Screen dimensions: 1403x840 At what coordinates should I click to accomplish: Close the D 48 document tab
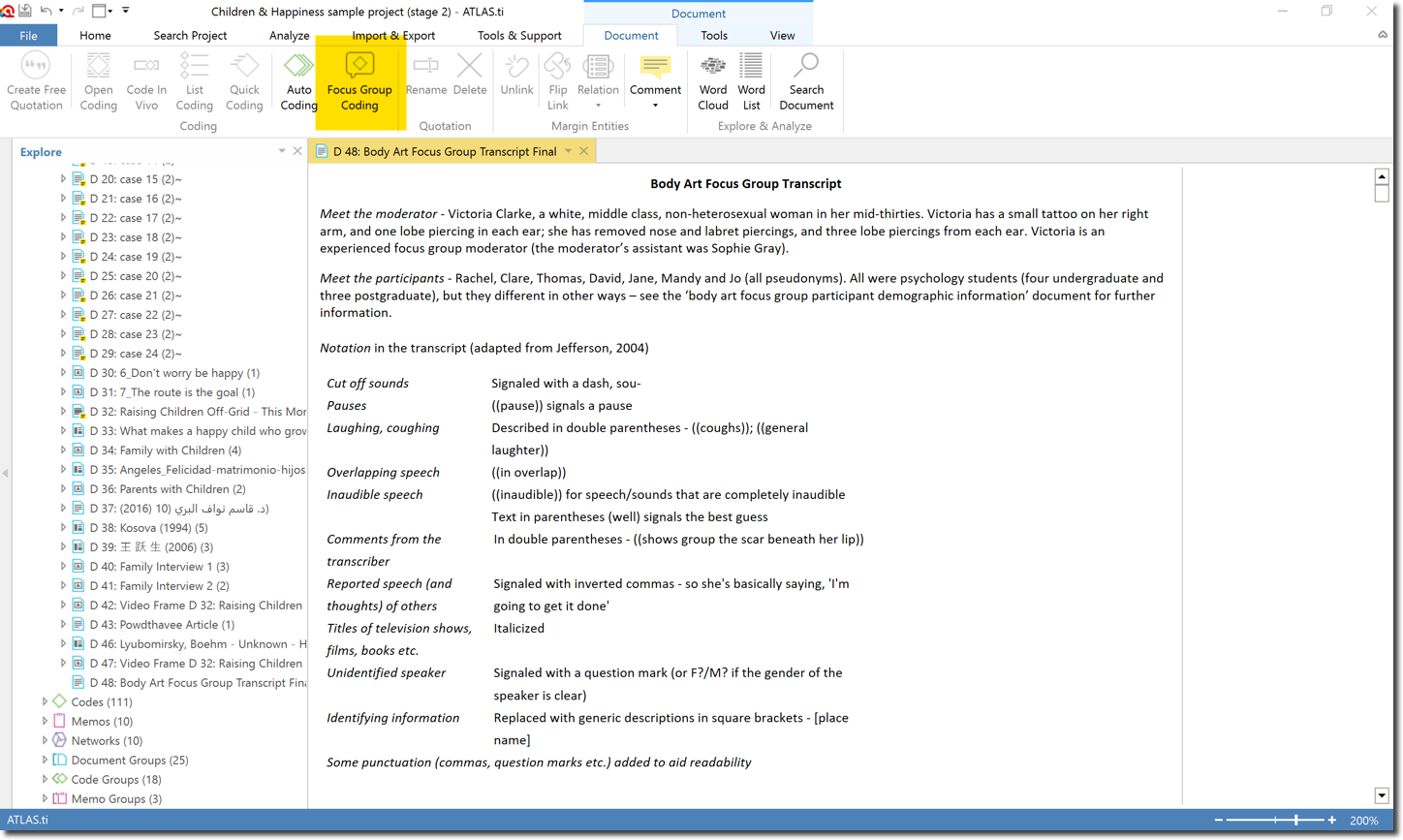[583, 151]
